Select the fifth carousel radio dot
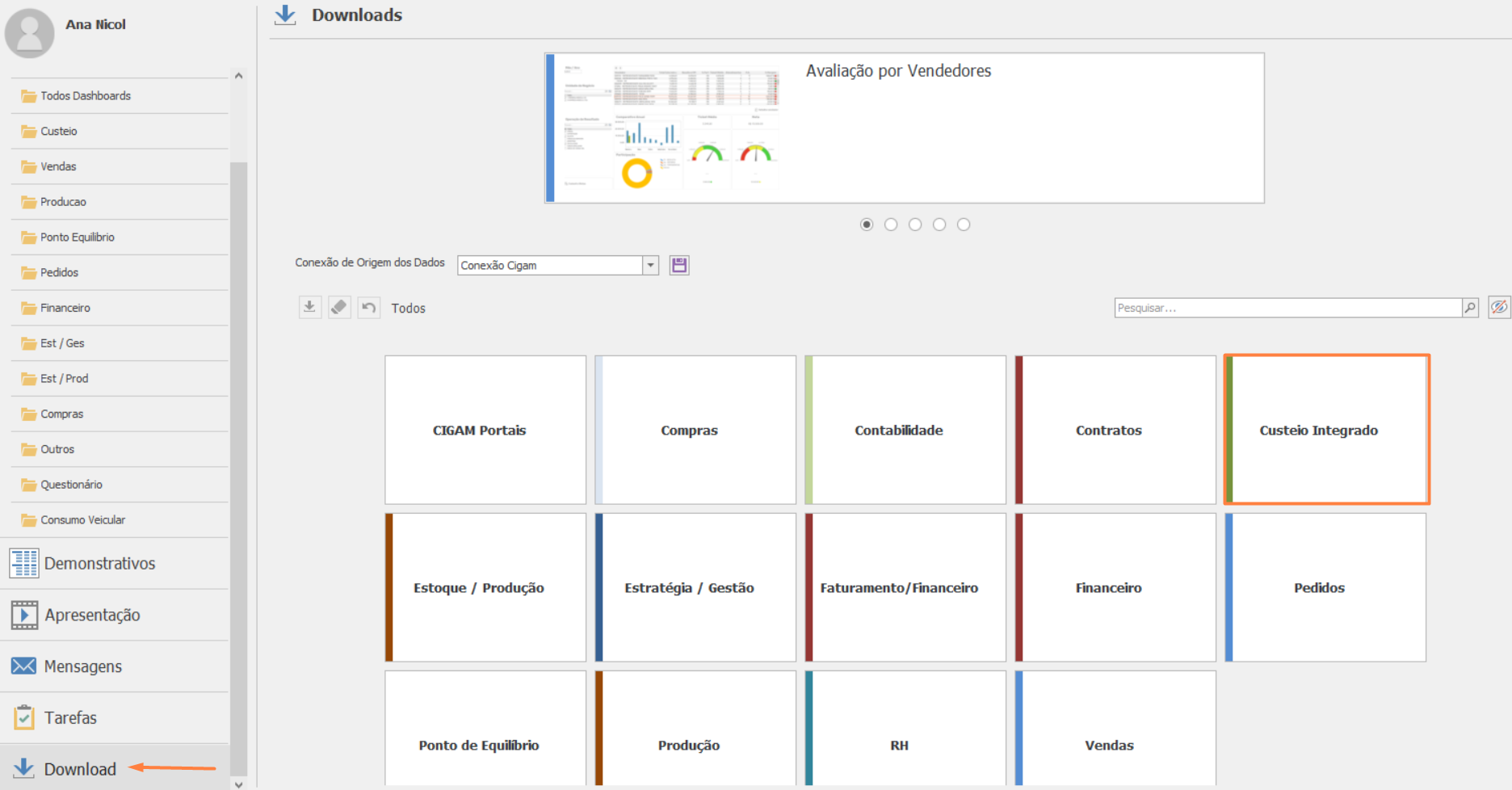The width and height of the screenshot is (1512, 790). [x=964, y=225]
